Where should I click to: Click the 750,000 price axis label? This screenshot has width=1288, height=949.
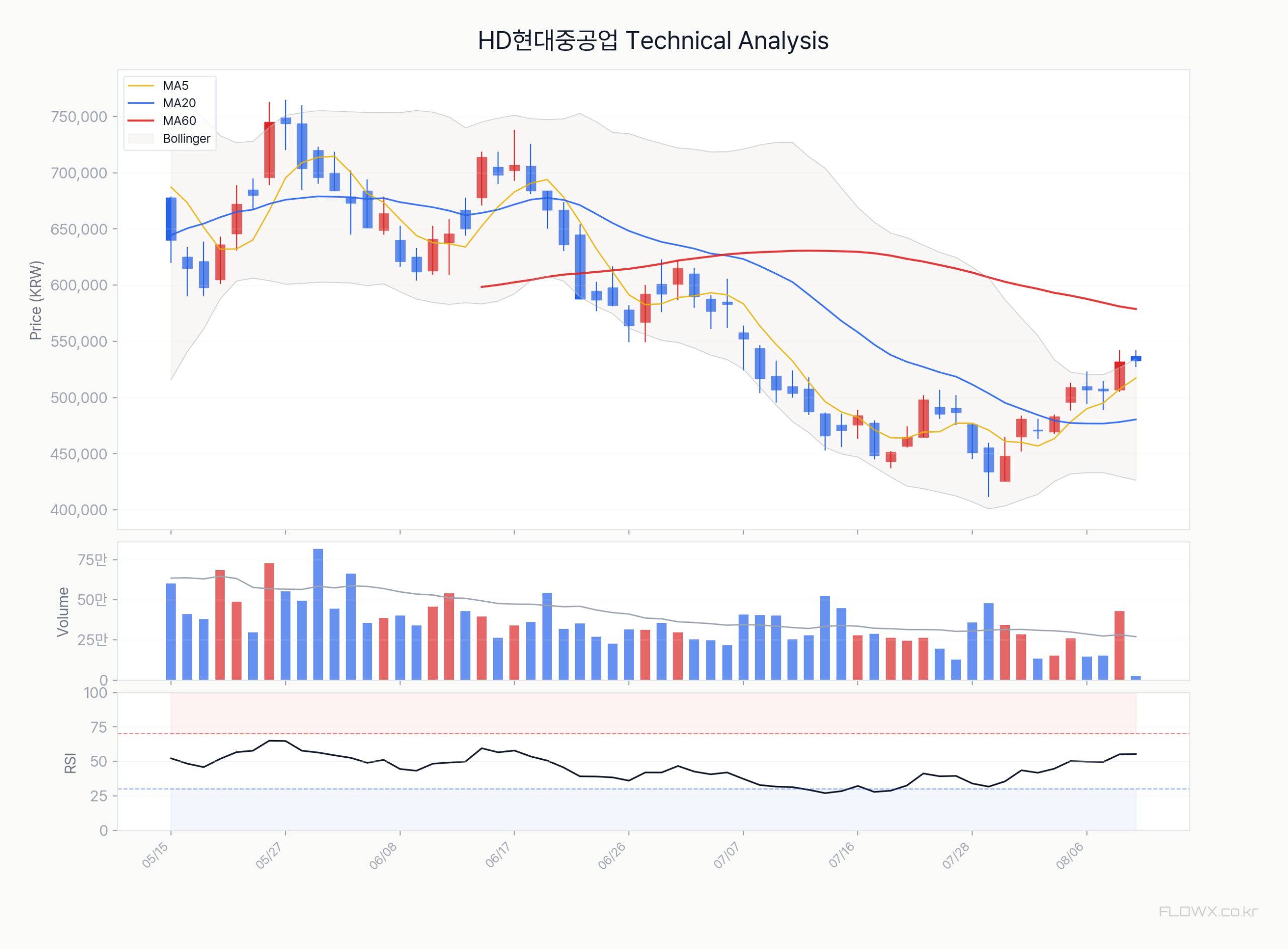point(79,117)
